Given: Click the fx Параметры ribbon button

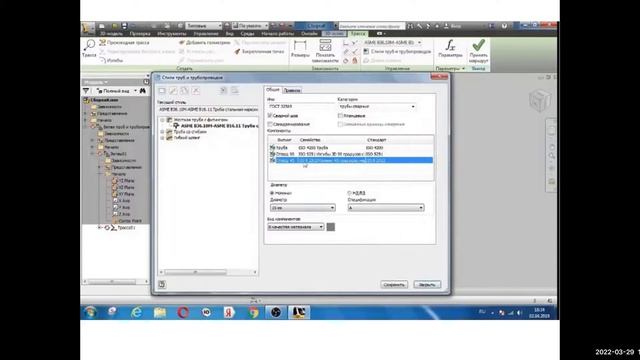Looking at the screenshot, I should 450,48.
